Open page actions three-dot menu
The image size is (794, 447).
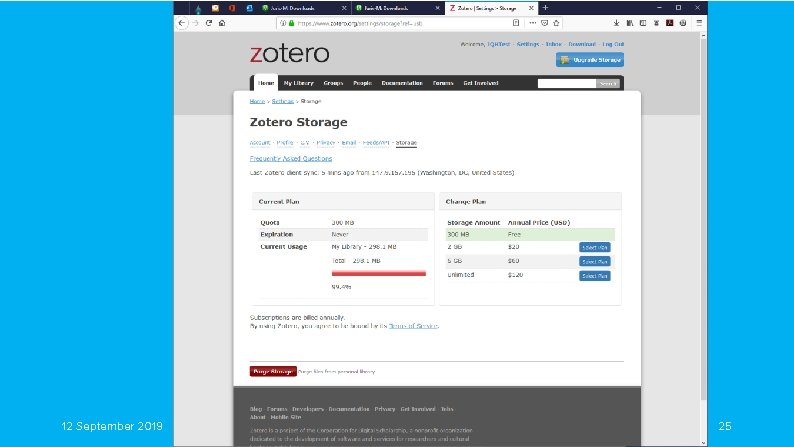(x=532, y=23)
